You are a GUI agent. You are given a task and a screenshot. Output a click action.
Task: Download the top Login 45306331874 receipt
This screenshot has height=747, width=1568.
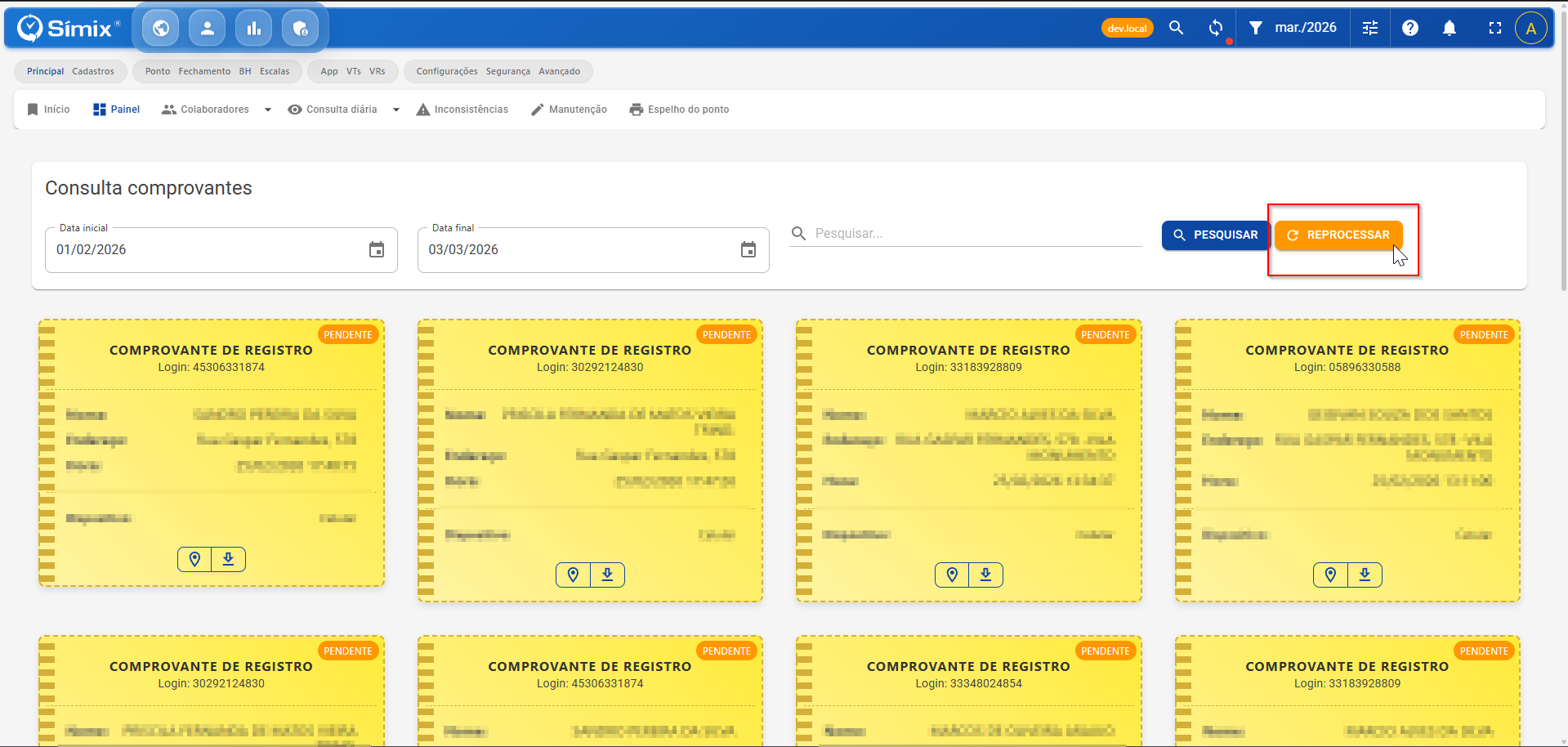pyautogui.click(x=229, y=559)
